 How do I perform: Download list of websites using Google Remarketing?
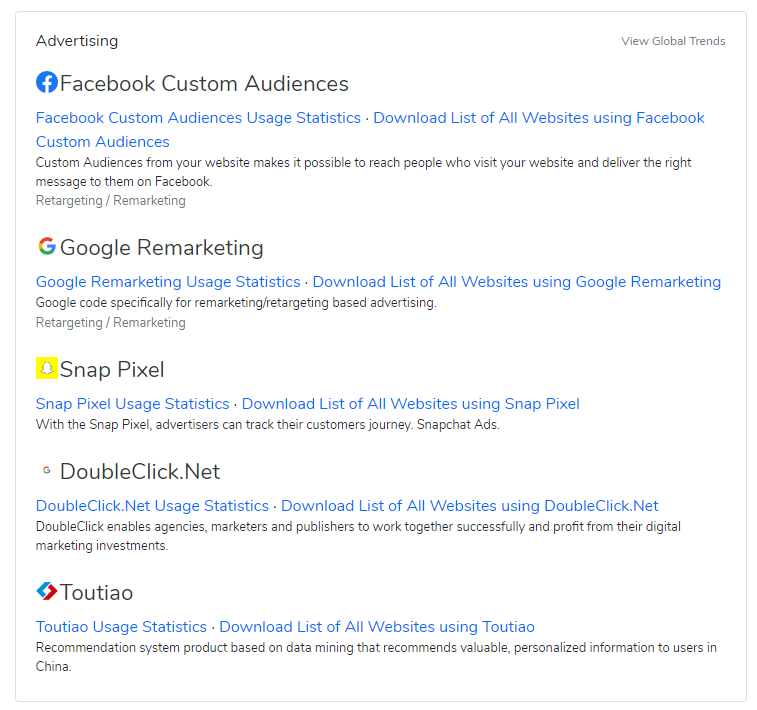pyautogui.click(x=516, y=282)
